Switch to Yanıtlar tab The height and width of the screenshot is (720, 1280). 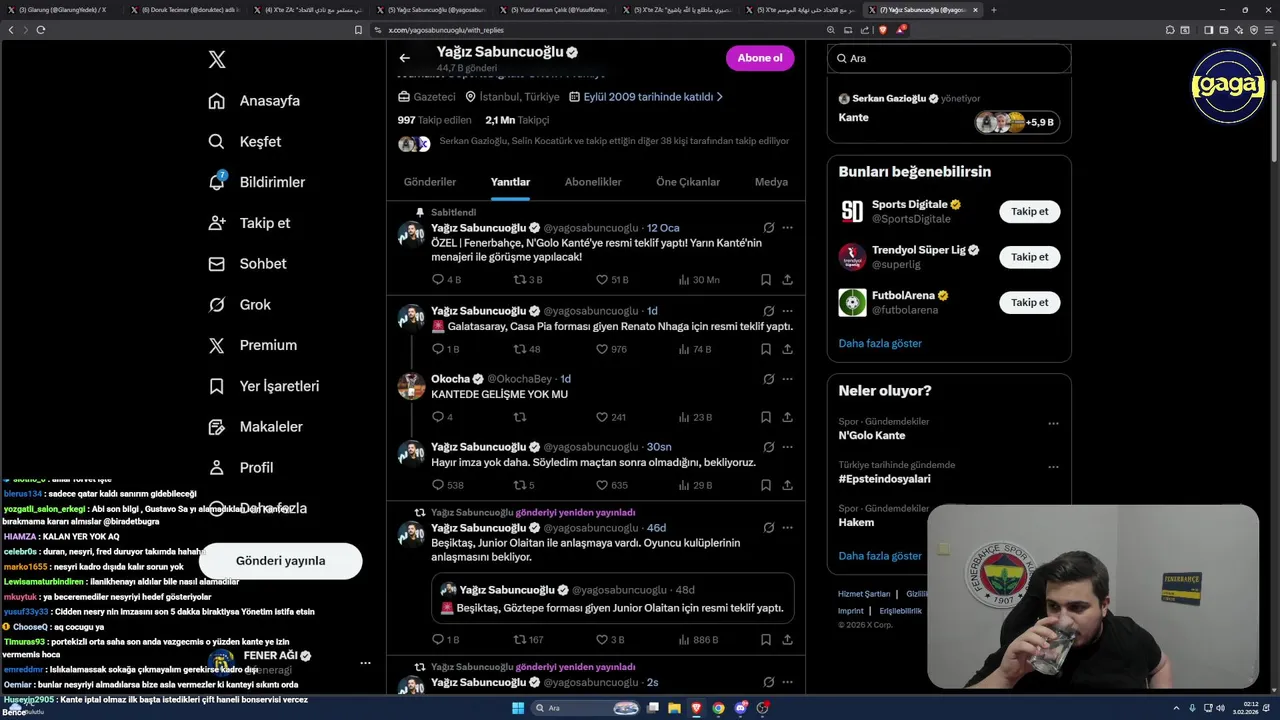coord(510,182)
